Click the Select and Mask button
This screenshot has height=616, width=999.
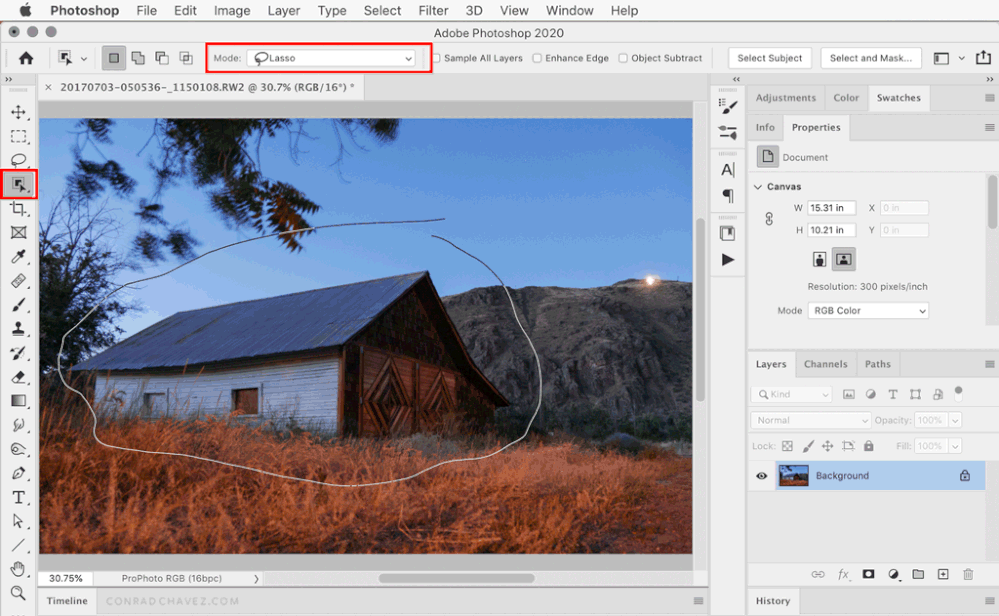click(870, 58)
